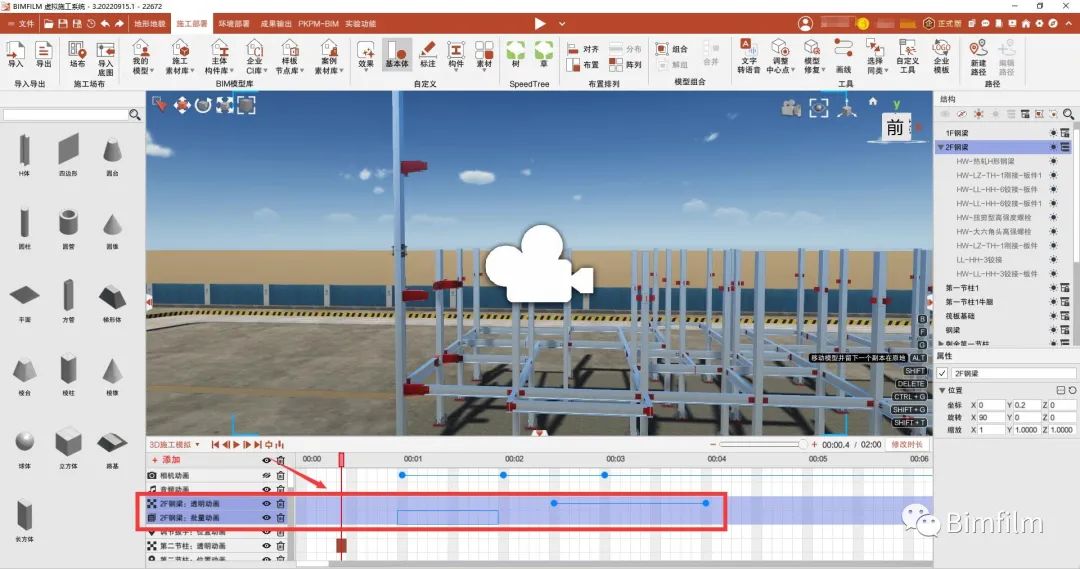Delete the 2F钢梁 透明动画 track
The image size is (1080, 569).
[280, 504]
